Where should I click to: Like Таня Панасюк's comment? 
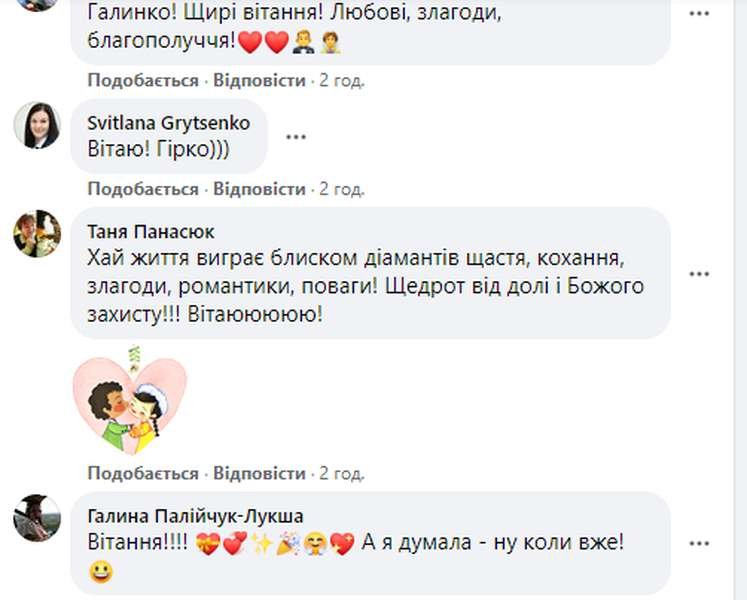142,473
